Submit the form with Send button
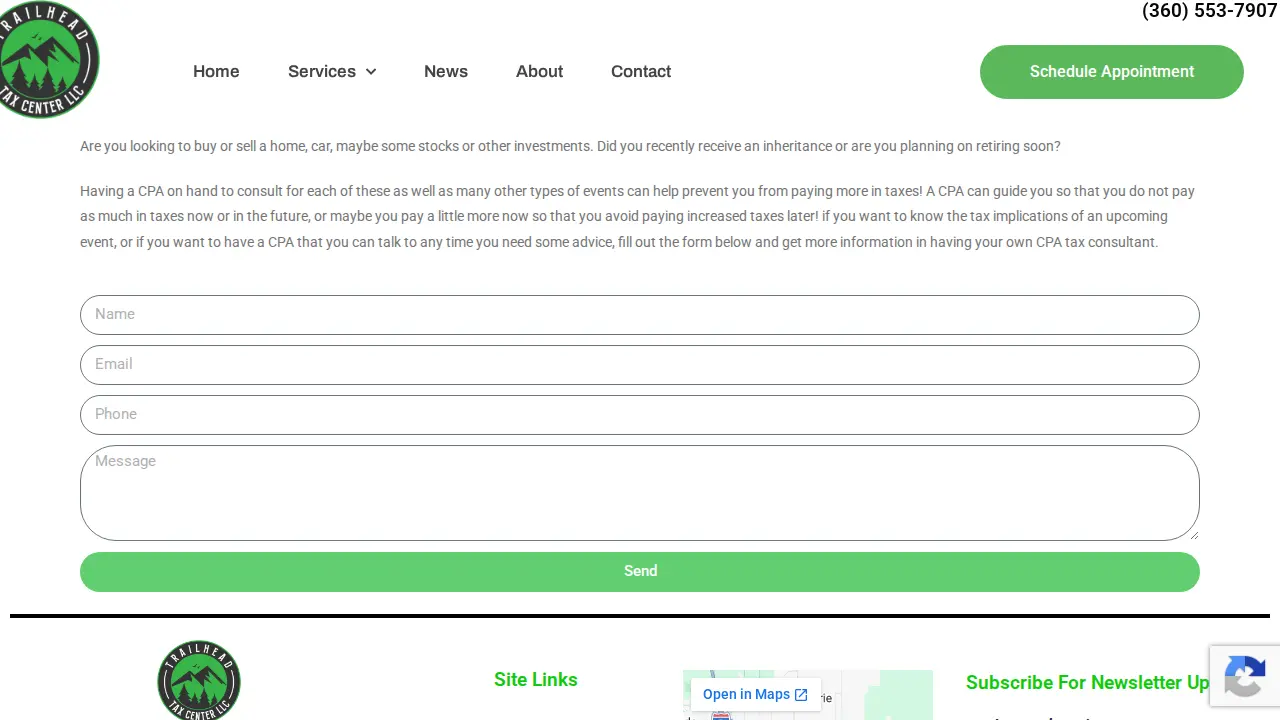Screen dimensions: 1280x720 [x=640, y=572]
